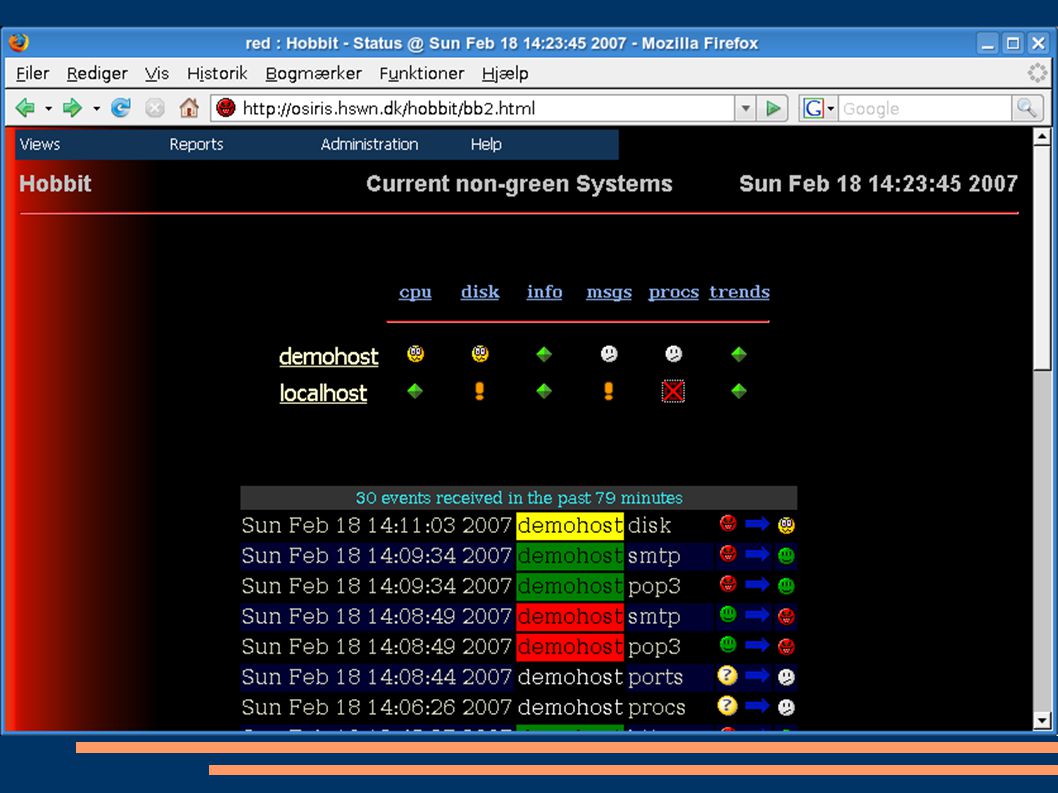Open the Hobbit Help menu
This screenshot has height=793, width=1058.
click(486, 144)
